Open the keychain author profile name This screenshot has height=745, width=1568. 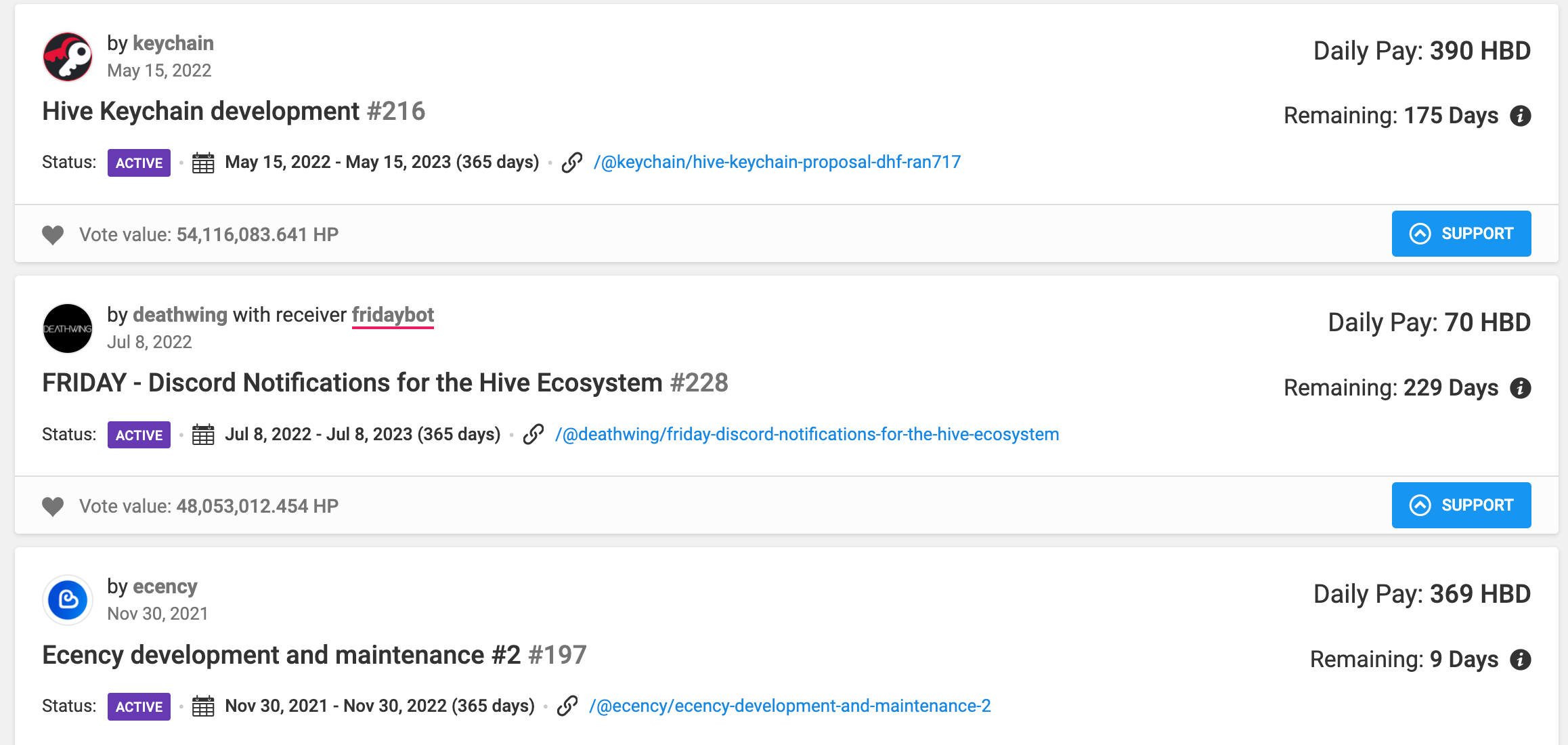pos(173,43)
